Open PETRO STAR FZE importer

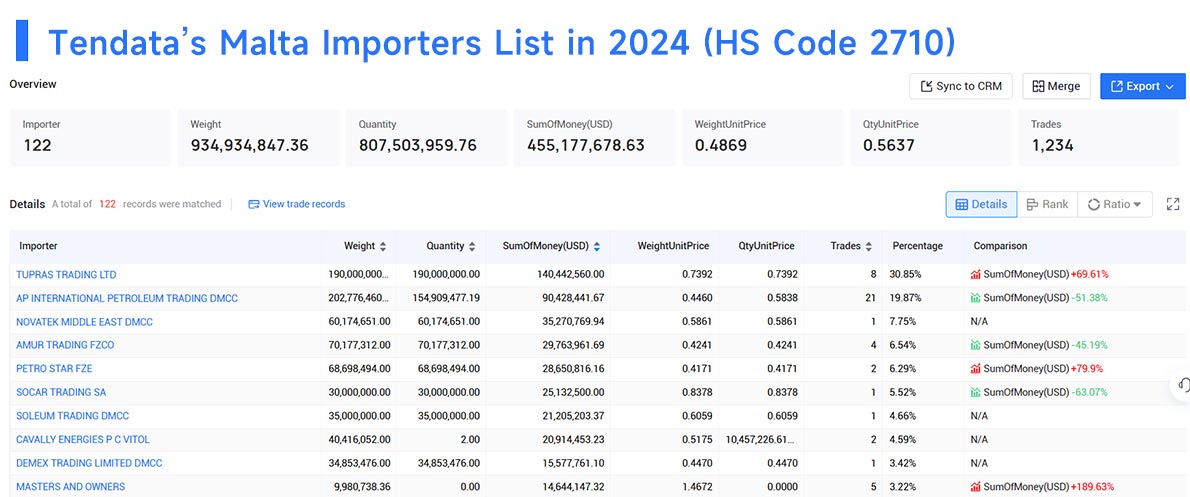point(54,369)
